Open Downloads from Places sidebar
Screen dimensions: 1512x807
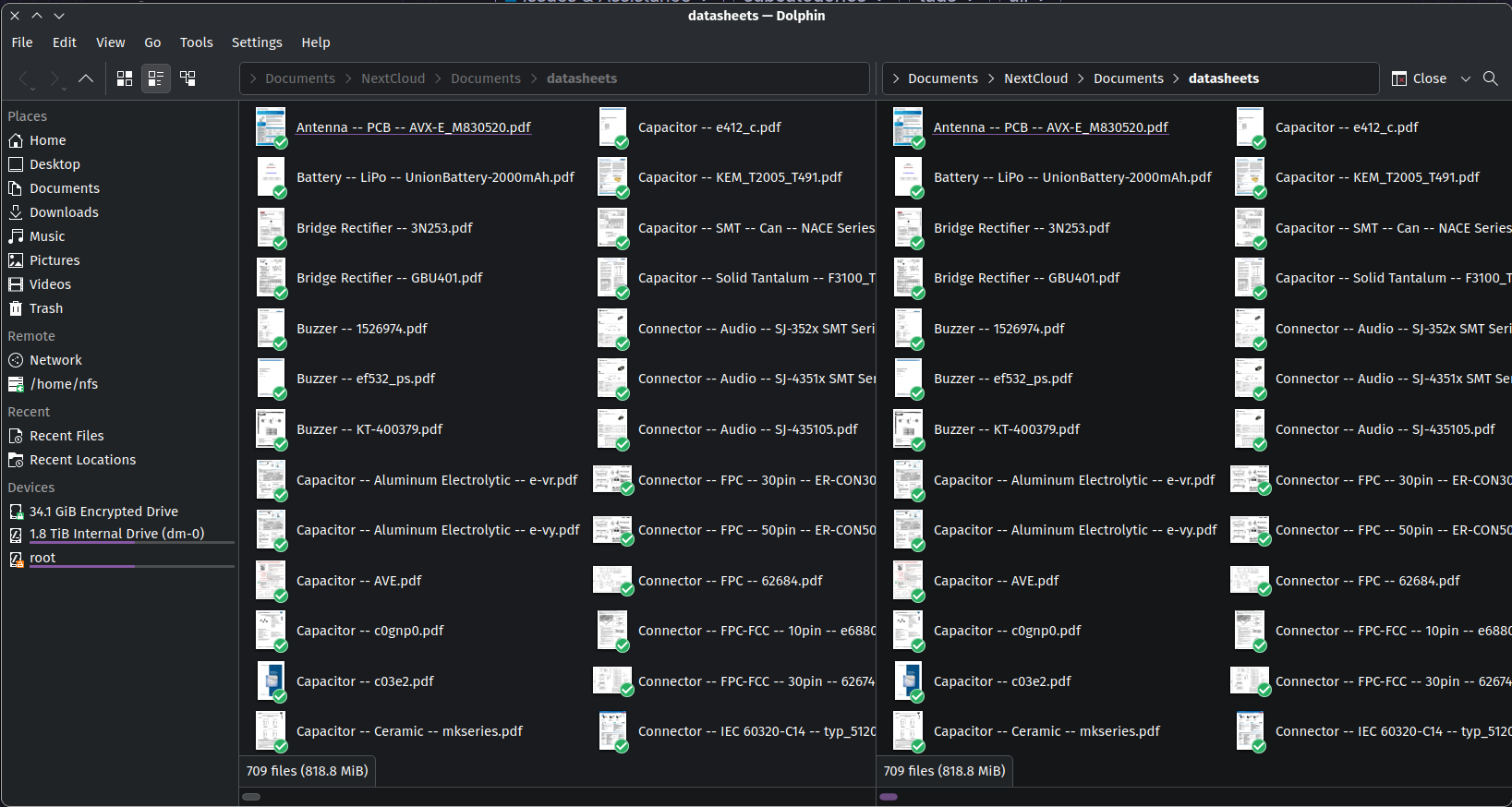point(63,212)
